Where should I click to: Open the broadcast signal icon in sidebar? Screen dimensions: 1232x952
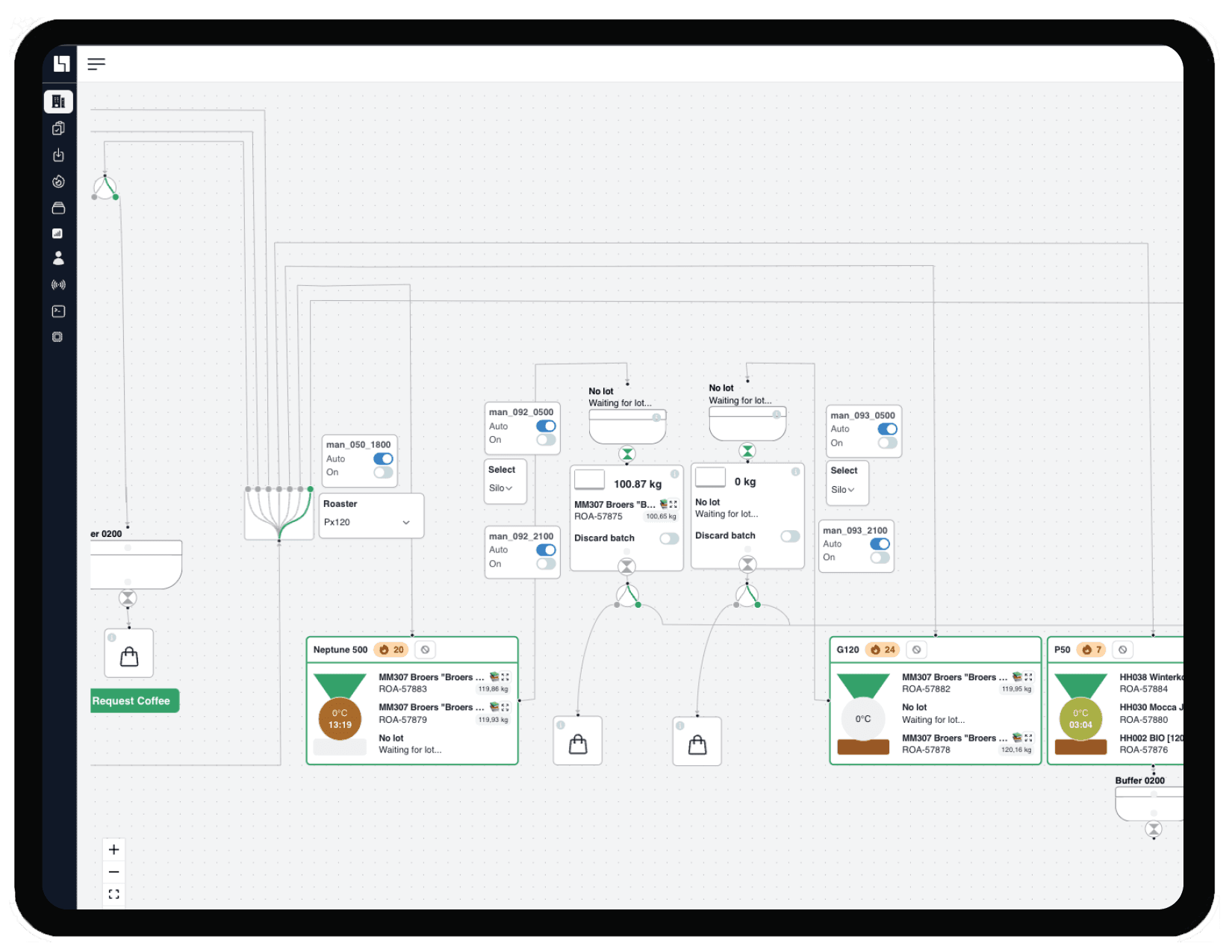[58, 284]
